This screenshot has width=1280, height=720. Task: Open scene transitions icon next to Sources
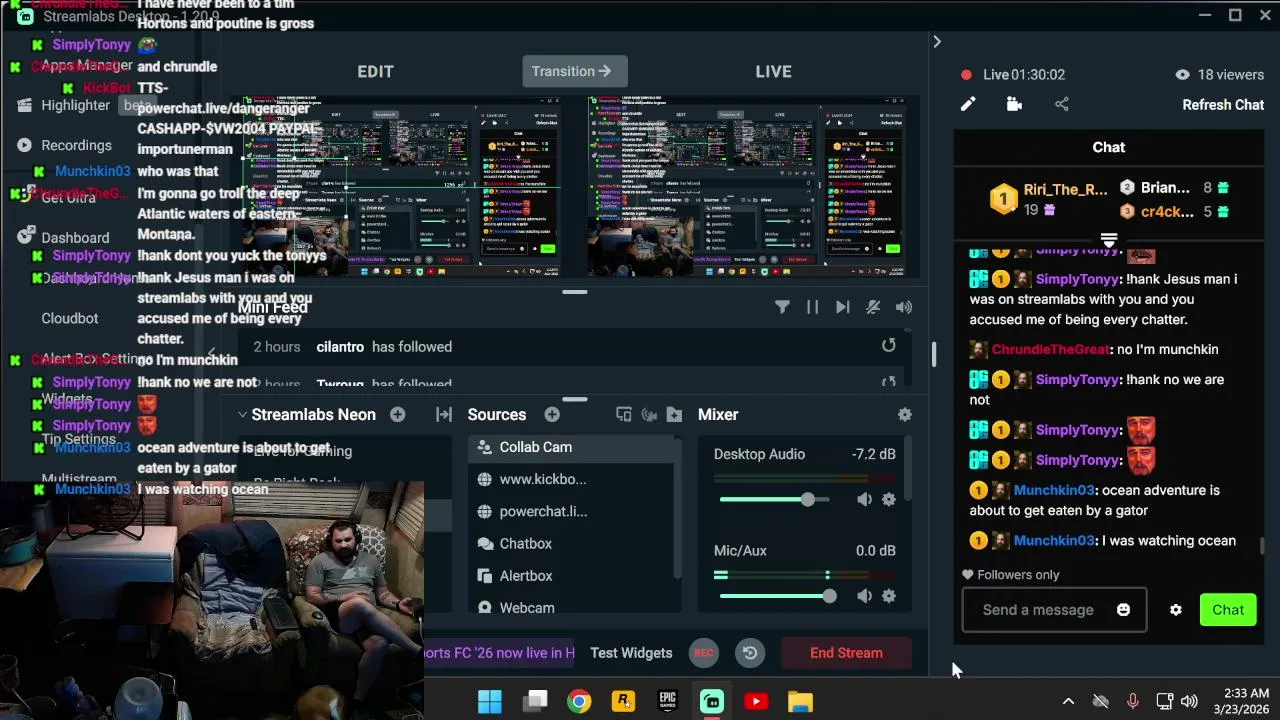tap(444, 414)
